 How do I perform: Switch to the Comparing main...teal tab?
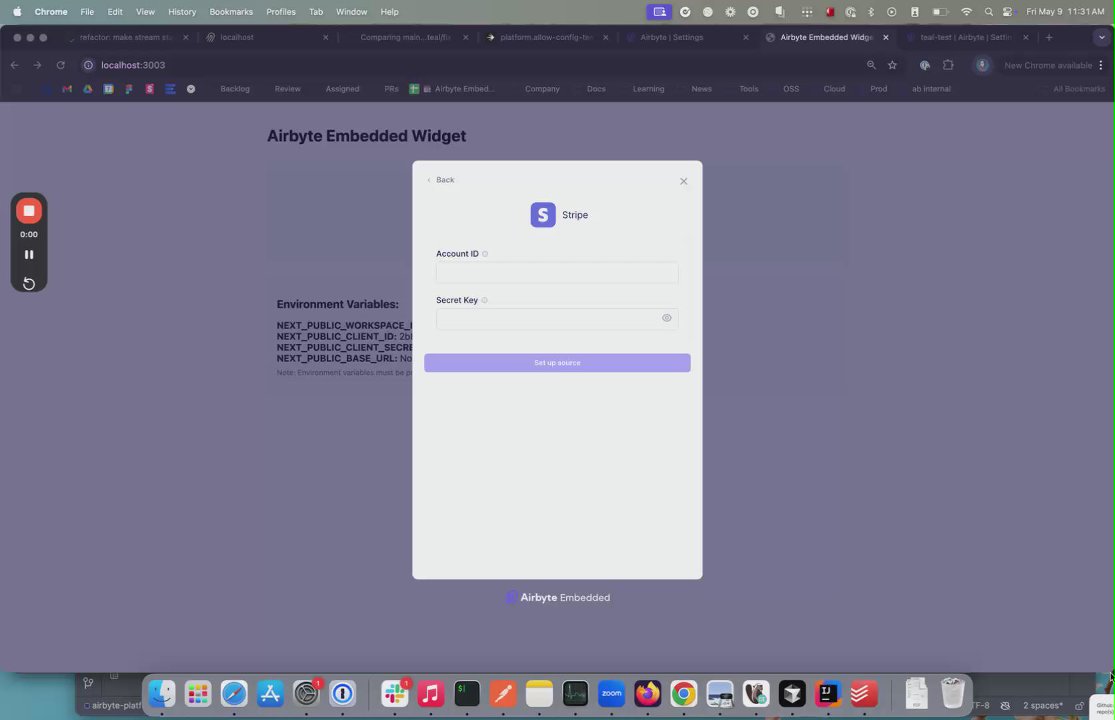point(407,37)
